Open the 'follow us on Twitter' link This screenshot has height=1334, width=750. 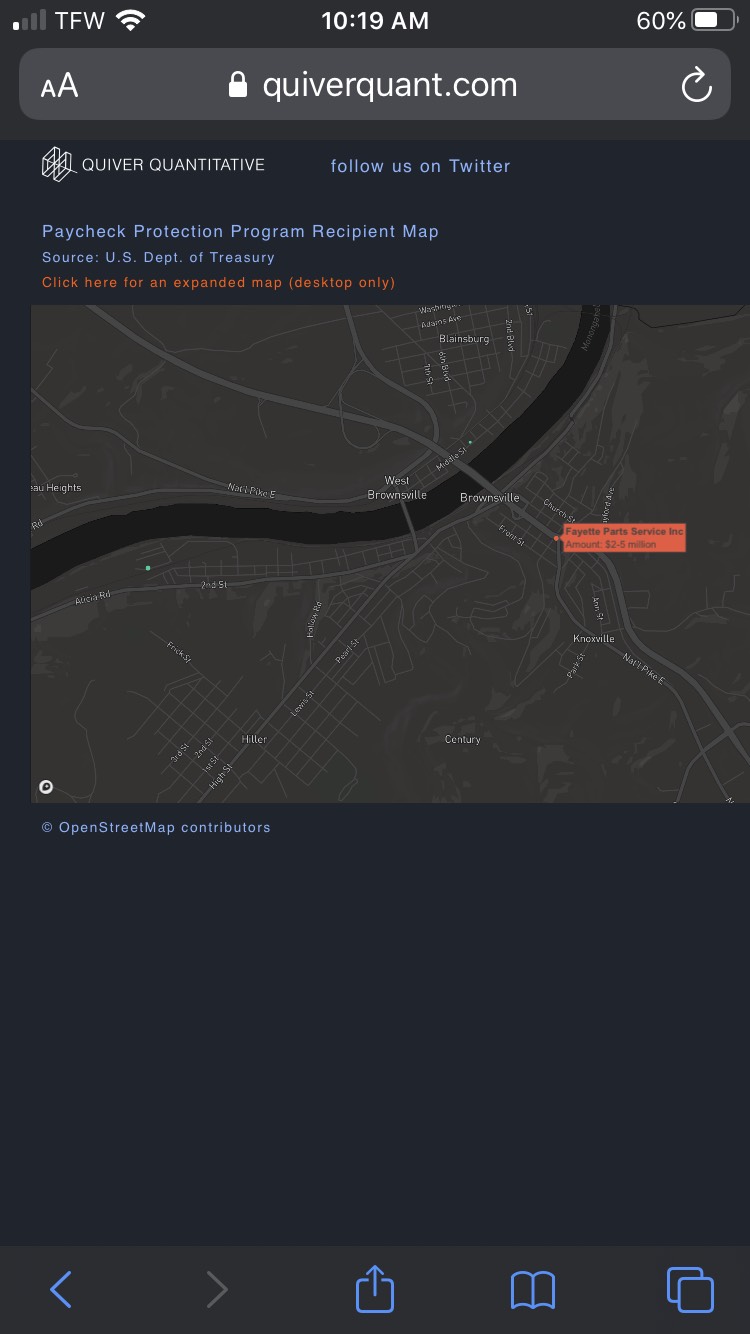tap(420, 166)
